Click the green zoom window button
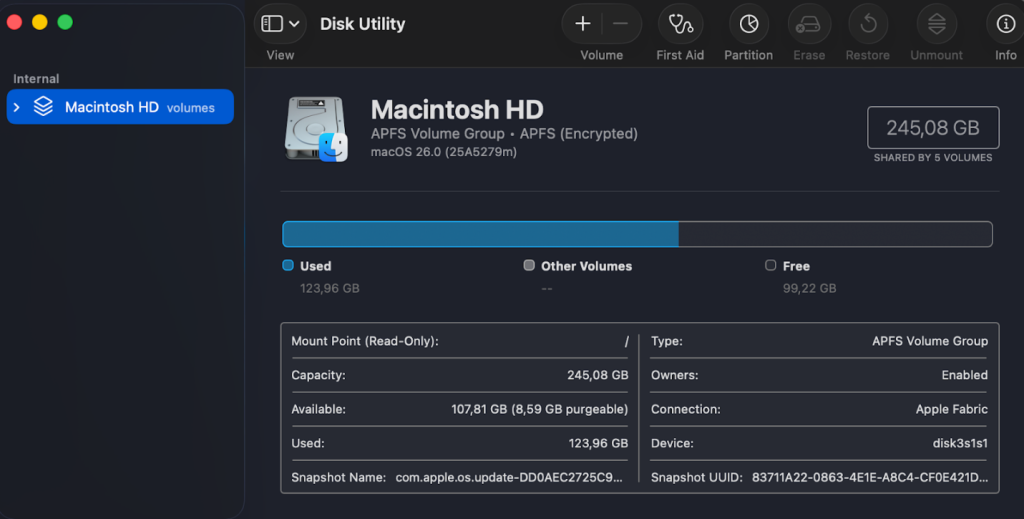 pyautogui.click(x=65, y=22)
